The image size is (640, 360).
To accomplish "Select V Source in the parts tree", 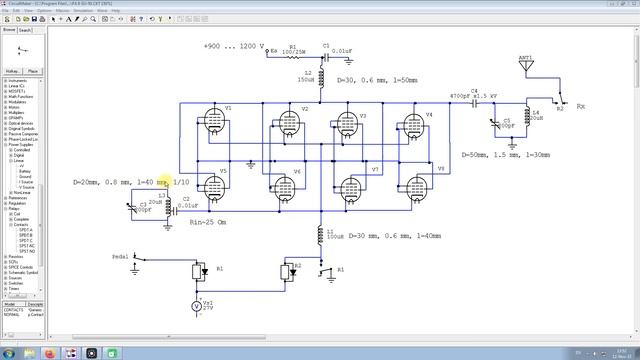I will point(27,187).
